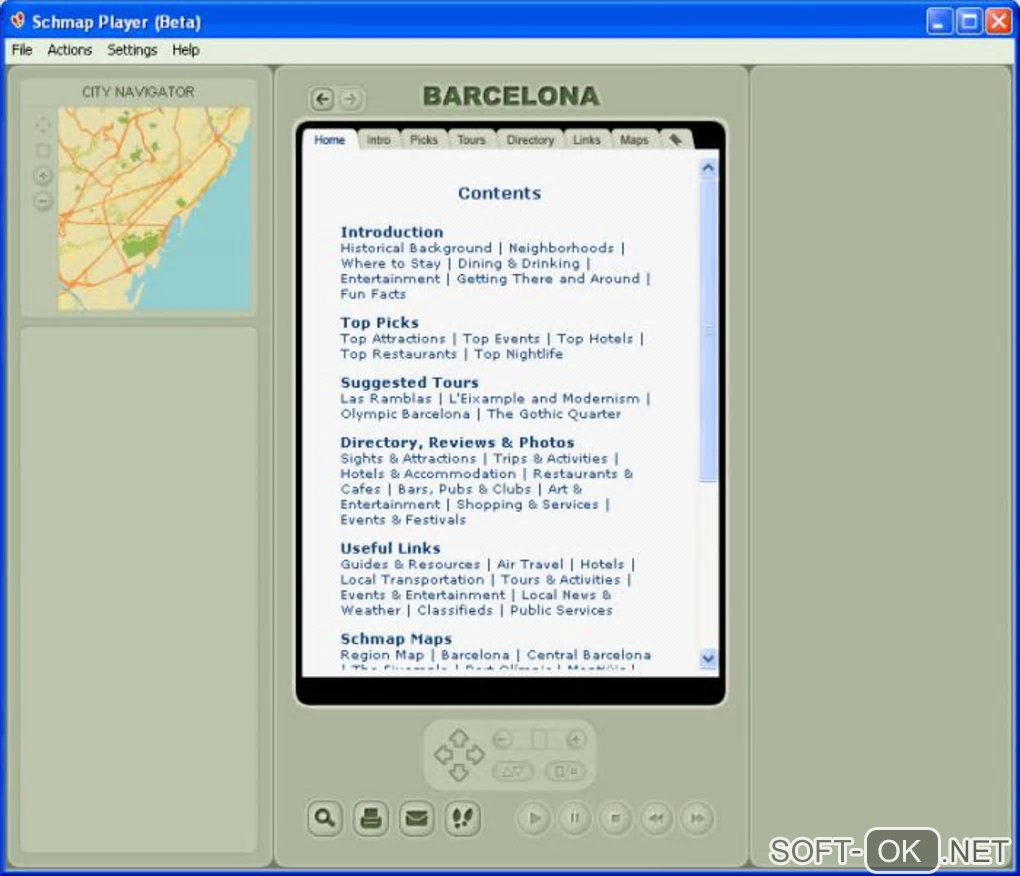This screenshot has width=1020, height=876.
Task: Click the vertical scrollbar thumb
Action: tap(708, 330)
